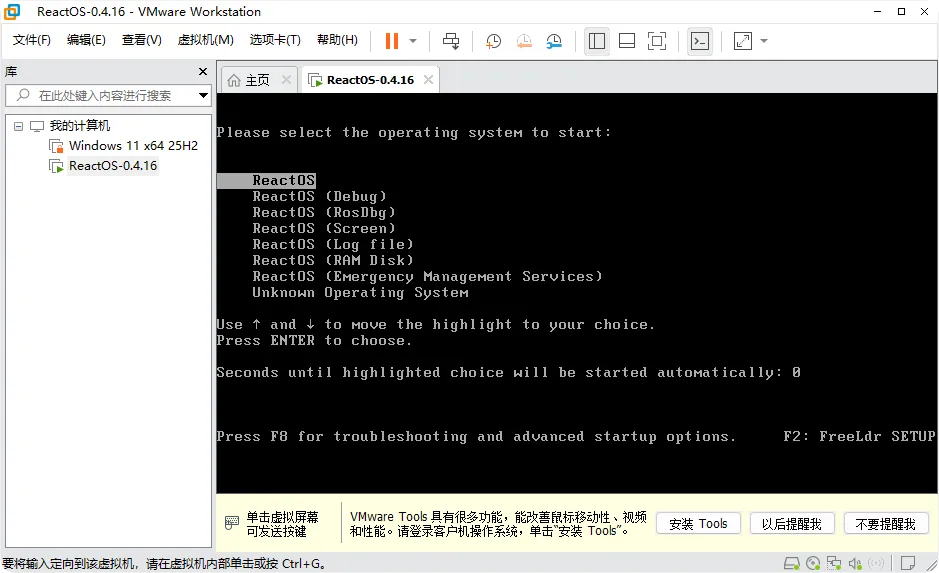939x573 pixels.
Task: Click the message log note icon
Action: (908, 563)
